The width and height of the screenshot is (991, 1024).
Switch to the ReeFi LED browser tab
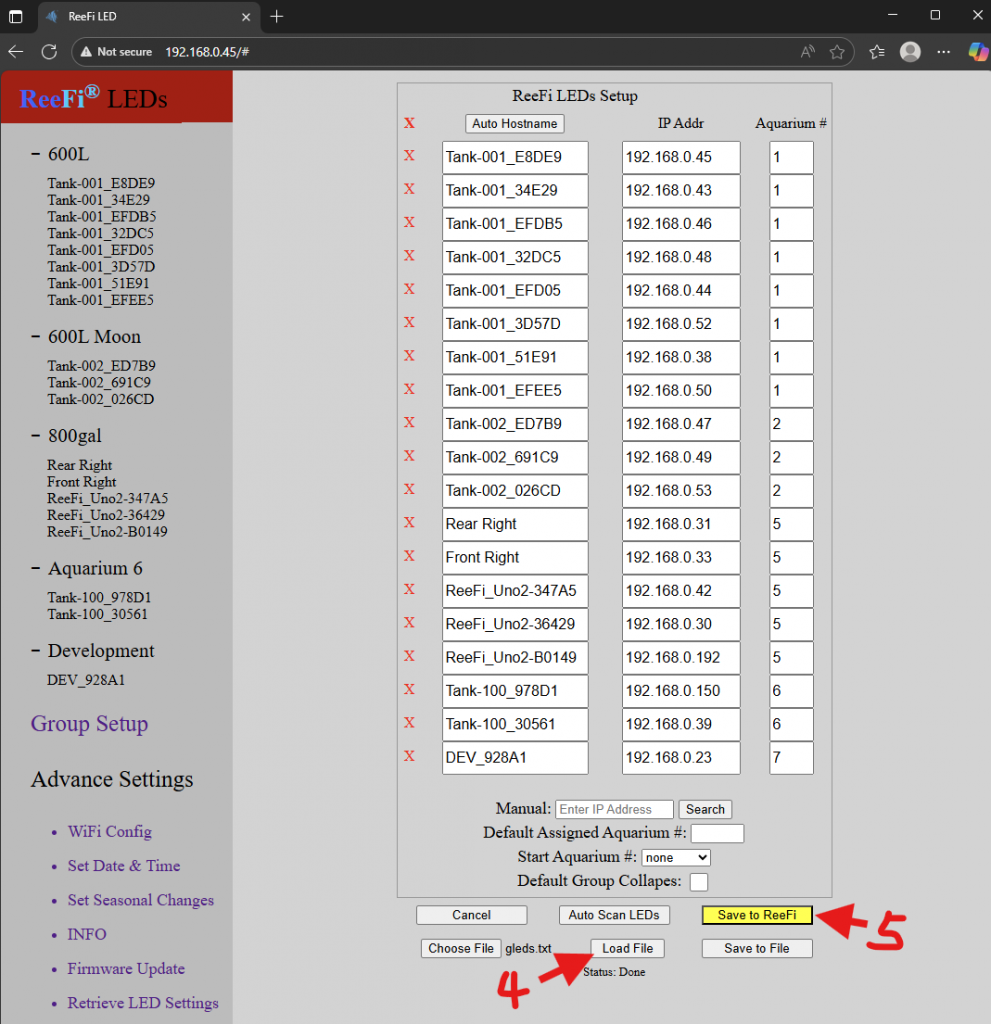pos(140,16)
